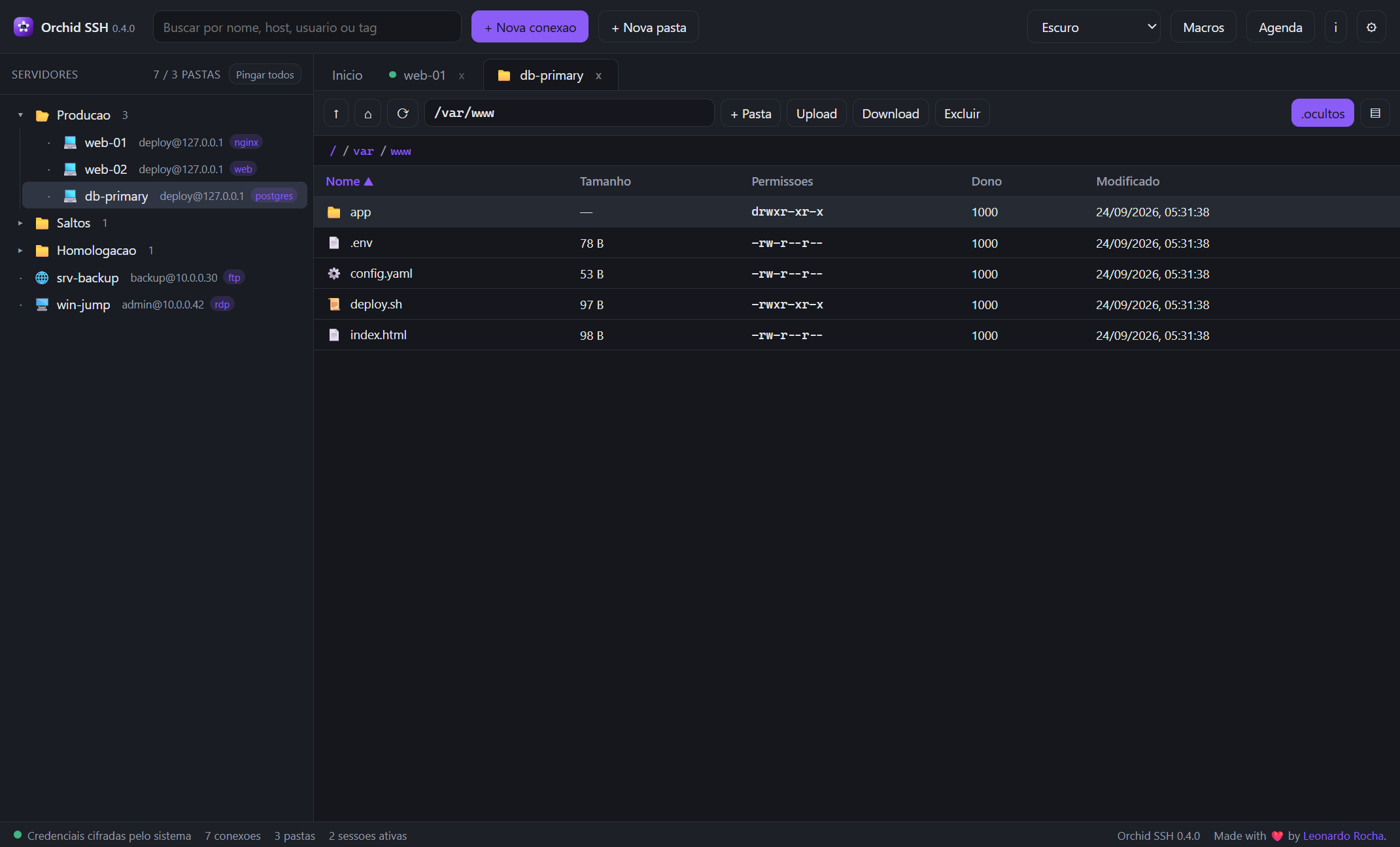Open the Macros panel

(x=1203, y=27)
